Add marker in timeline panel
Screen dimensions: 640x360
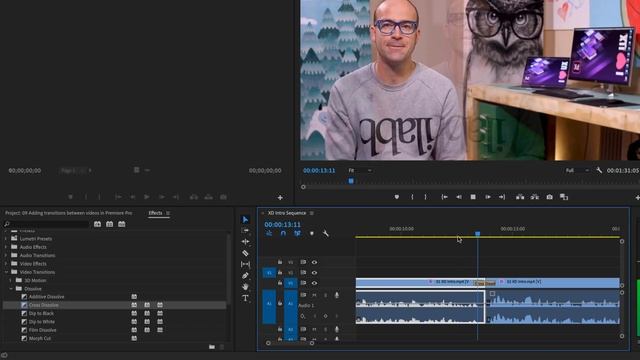[312, 233]
